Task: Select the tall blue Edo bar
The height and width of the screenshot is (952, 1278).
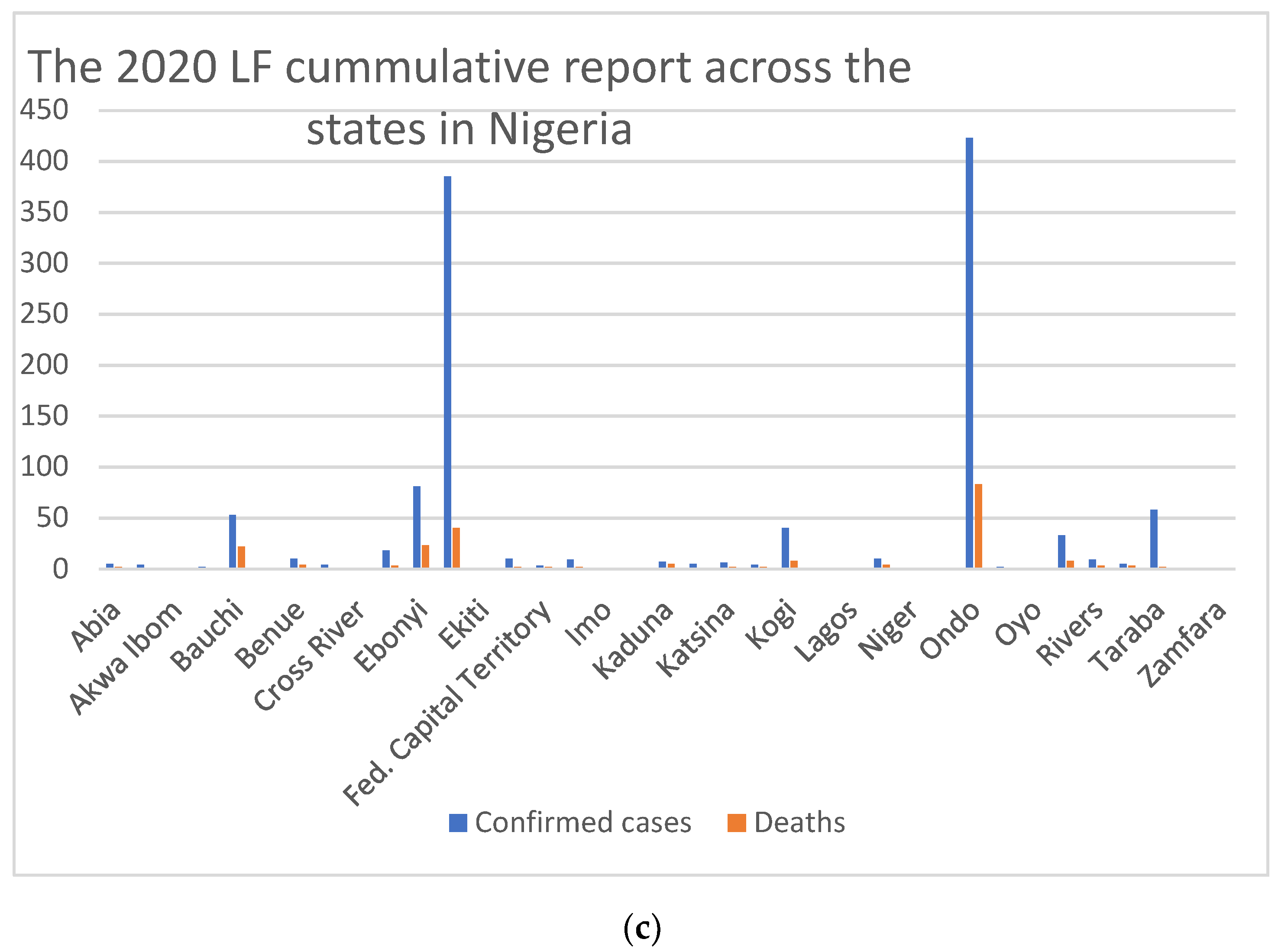Action: pos(447,372)
